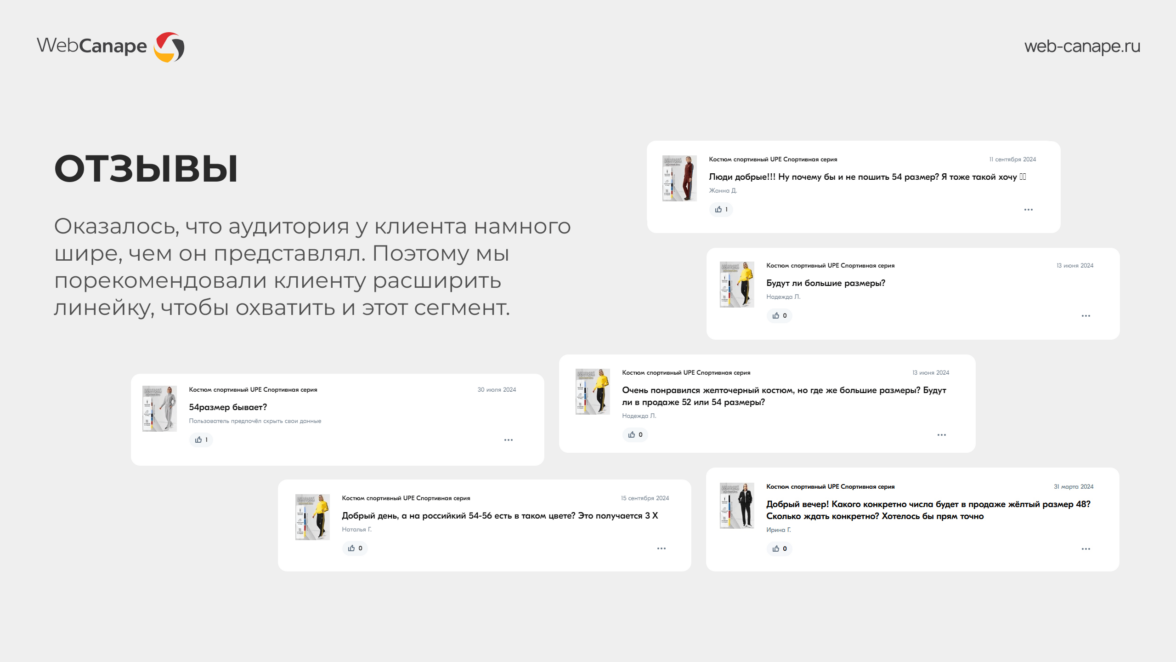This screenshot has height=662, width=1176.
Task: Open product title link in "54размер бывает?" review
Action: [253, 390]
